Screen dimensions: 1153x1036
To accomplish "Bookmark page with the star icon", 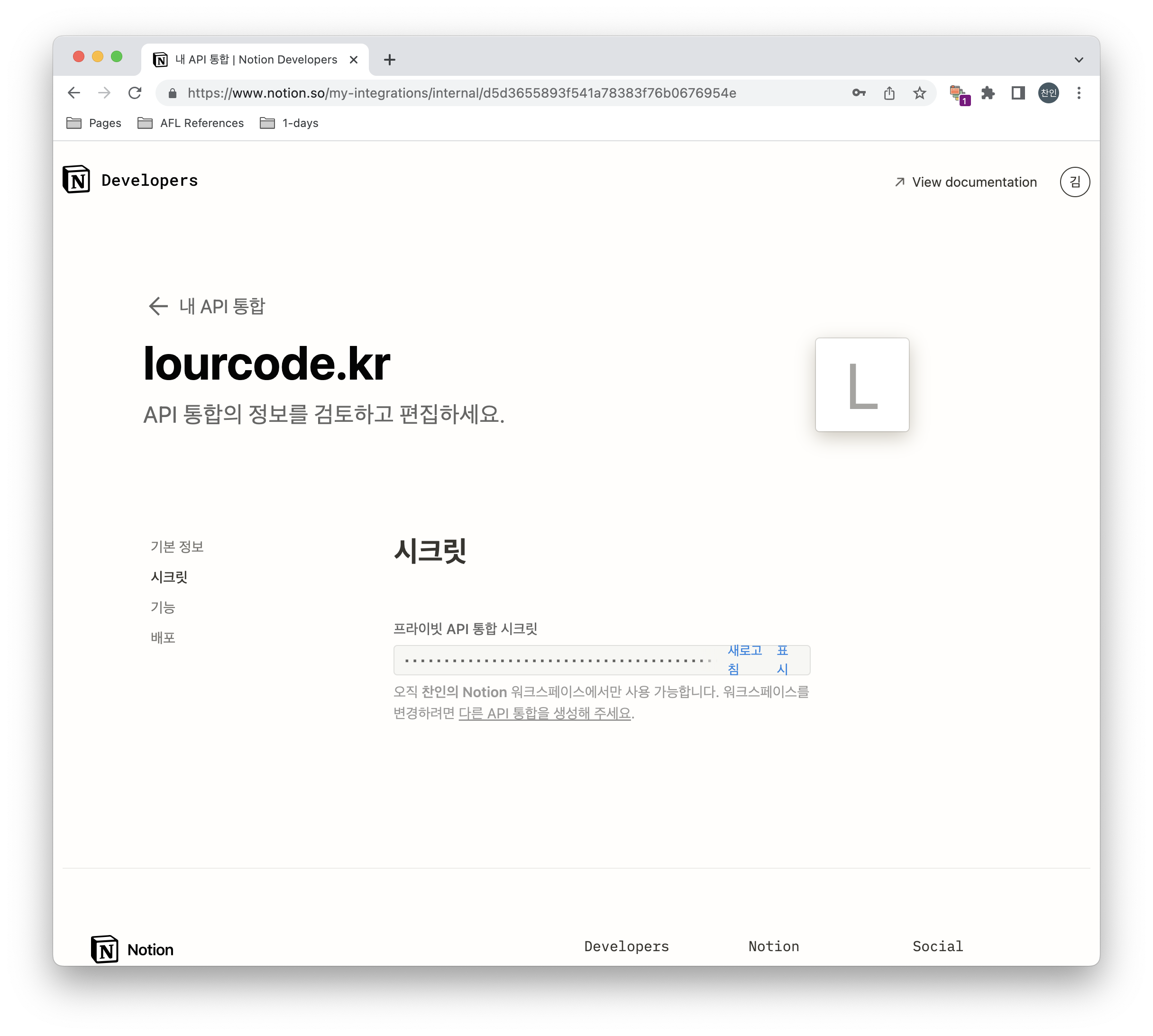I will click(920, 93).
